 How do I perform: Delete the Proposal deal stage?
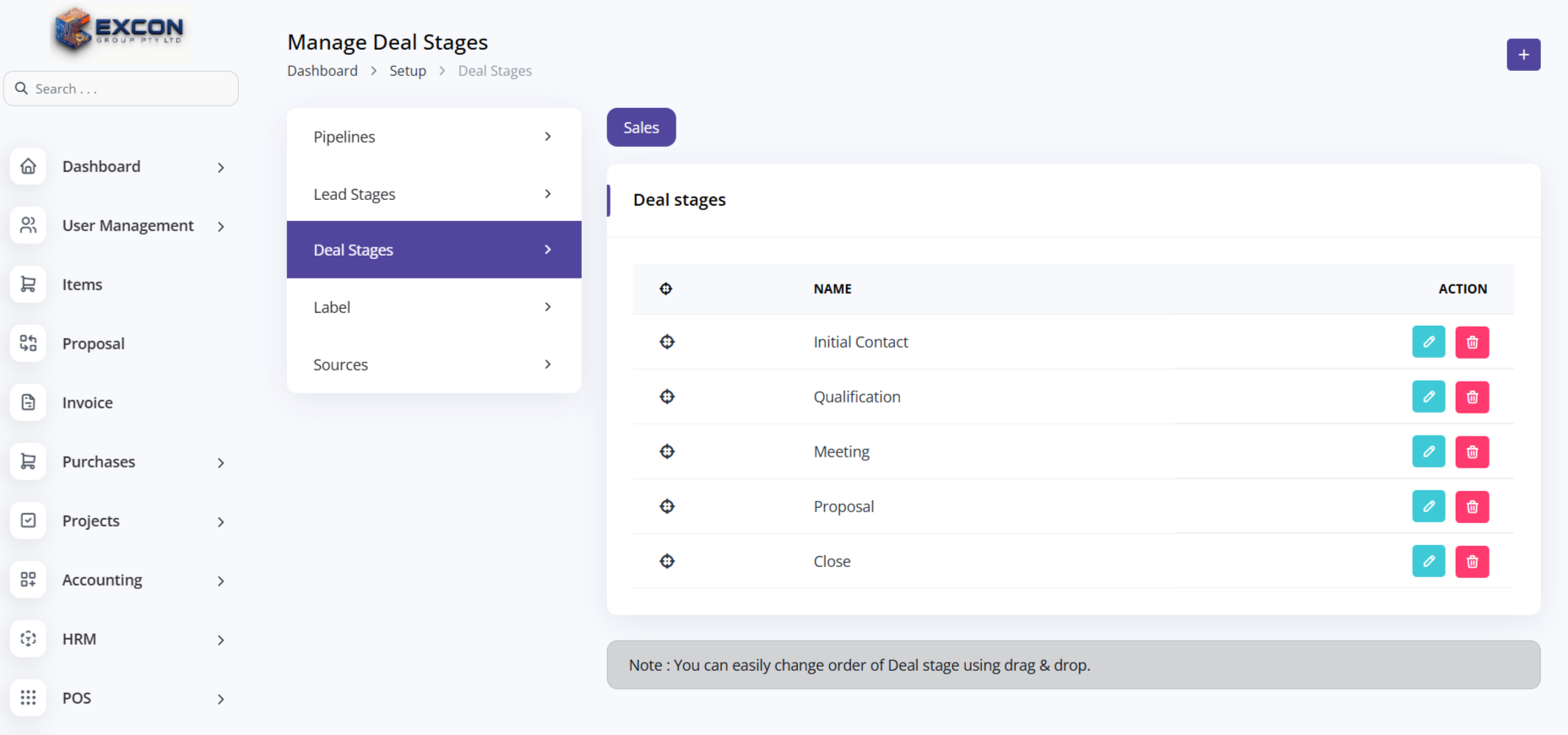point(1472,506)
